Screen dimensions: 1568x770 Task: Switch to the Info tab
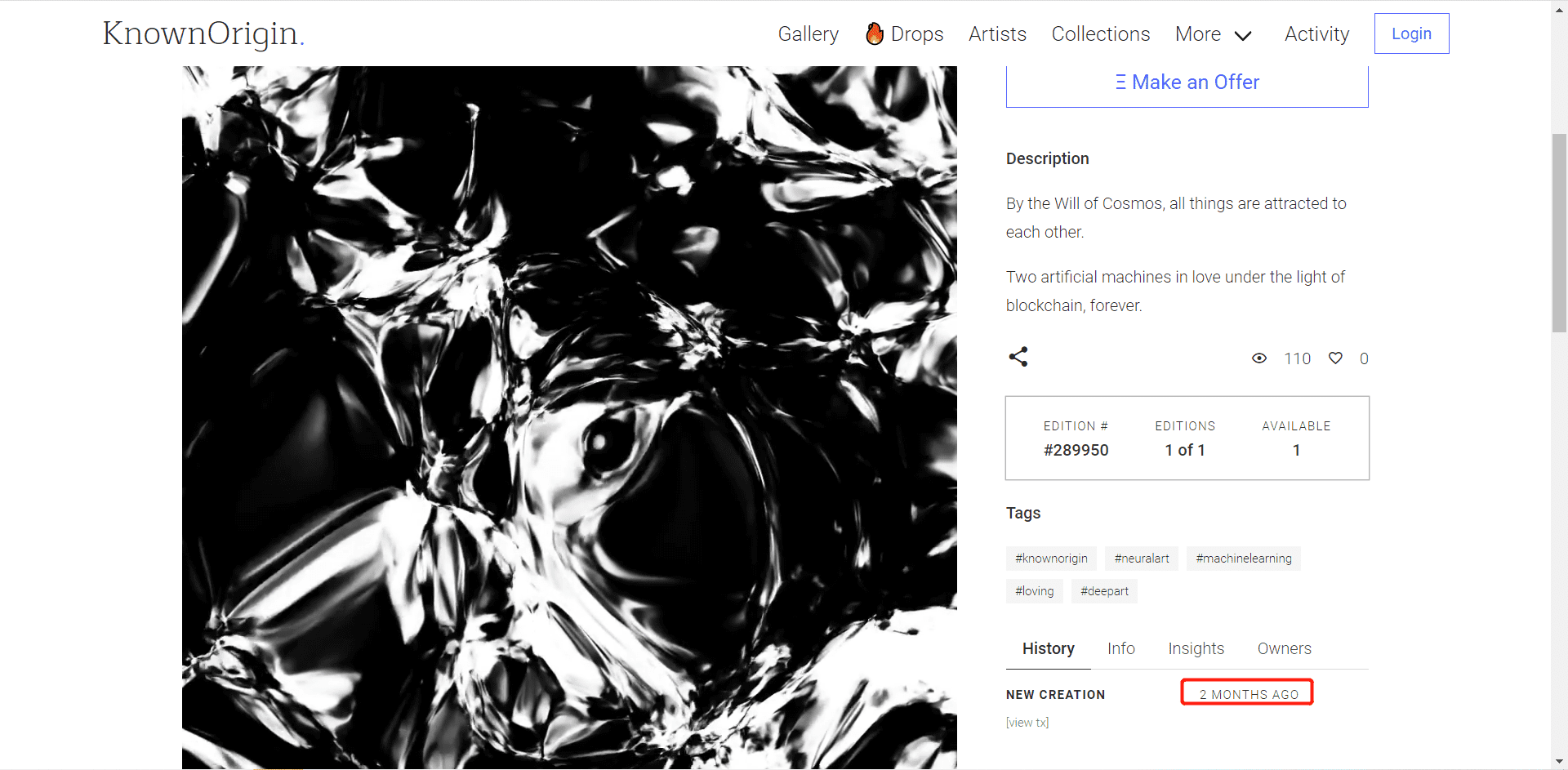point(1120,648)
